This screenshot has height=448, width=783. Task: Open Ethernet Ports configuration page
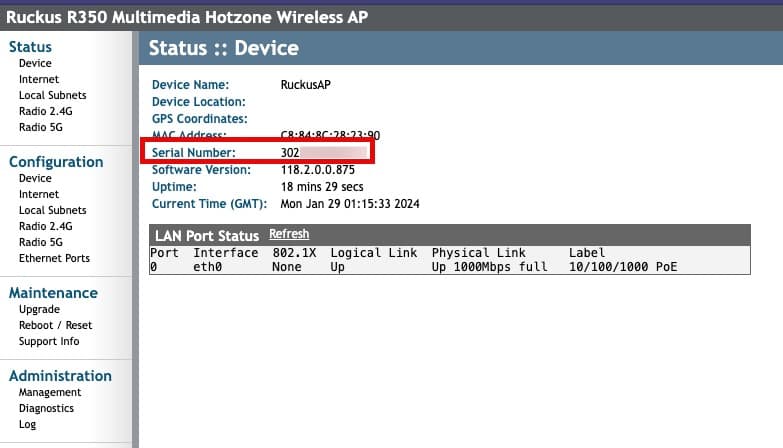pyautogui.click(x=54, y=258)
